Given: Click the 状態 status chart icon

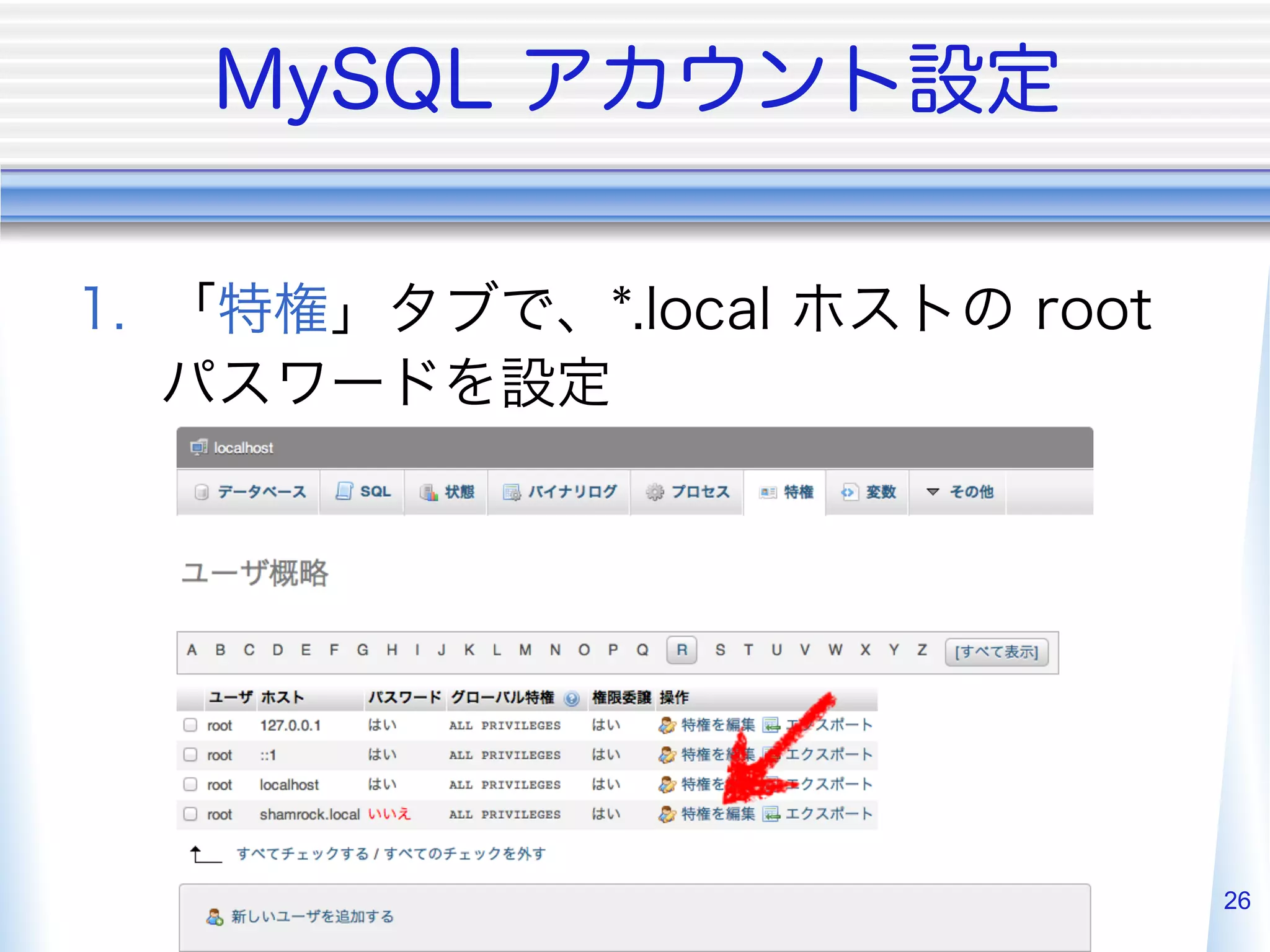Looking at the screenshot, I should pyautogui.click(x=429, y=492).
